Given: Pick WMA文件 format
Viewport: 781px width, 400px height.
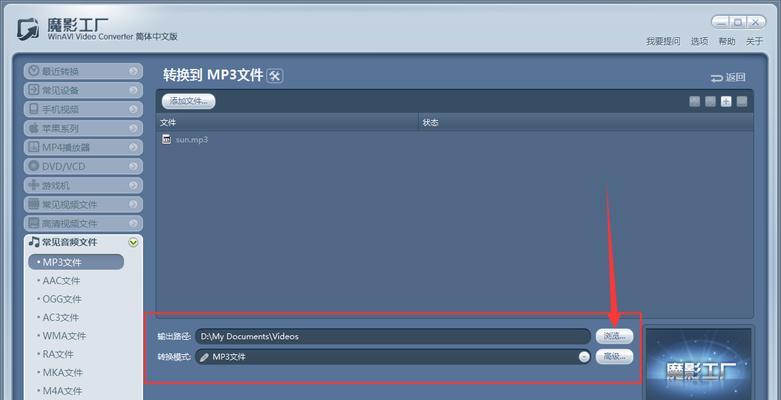Looking at the screenshot, I should (63, 336).
